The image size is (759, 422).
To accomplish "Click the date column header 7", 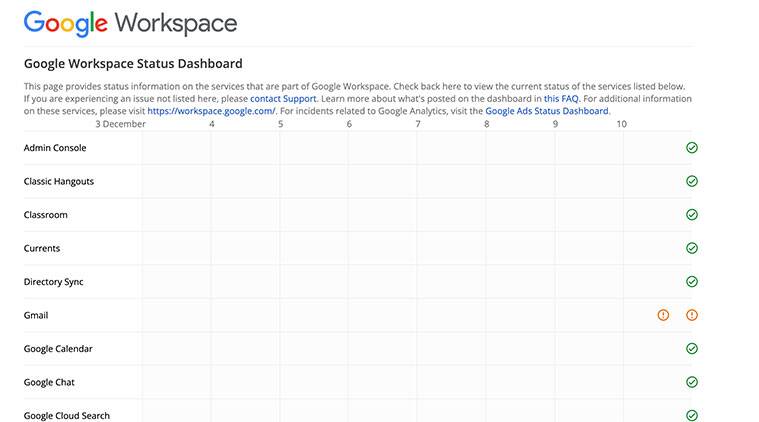I will 418,124.
